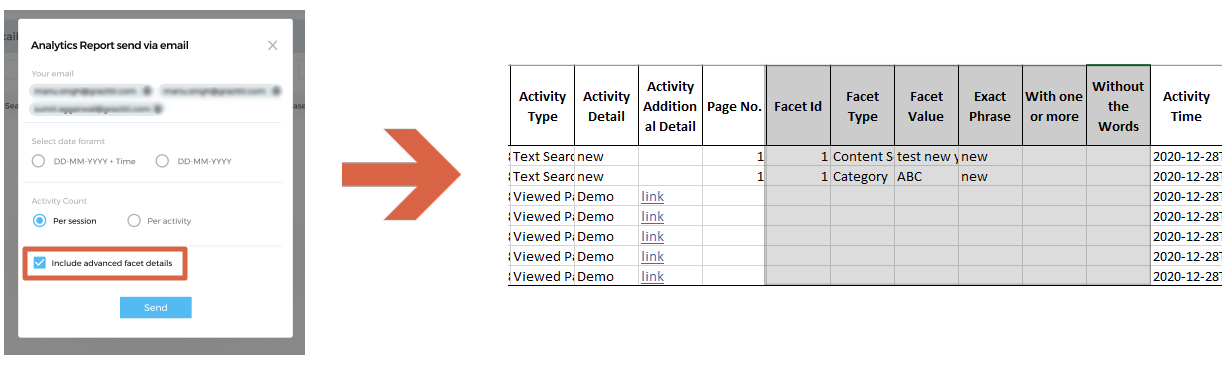The image size is (1222, 367).
Task: Select DD-MM-YYYY date format radio
Action: [162, 161]
